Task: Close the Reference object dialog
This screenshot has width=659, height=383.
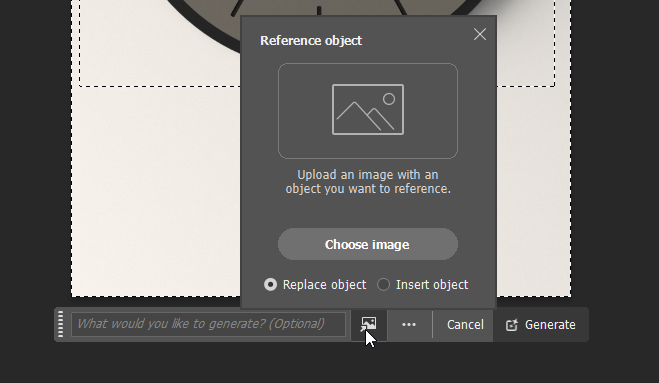Action: pyautogui.click(x=480, y=34)
